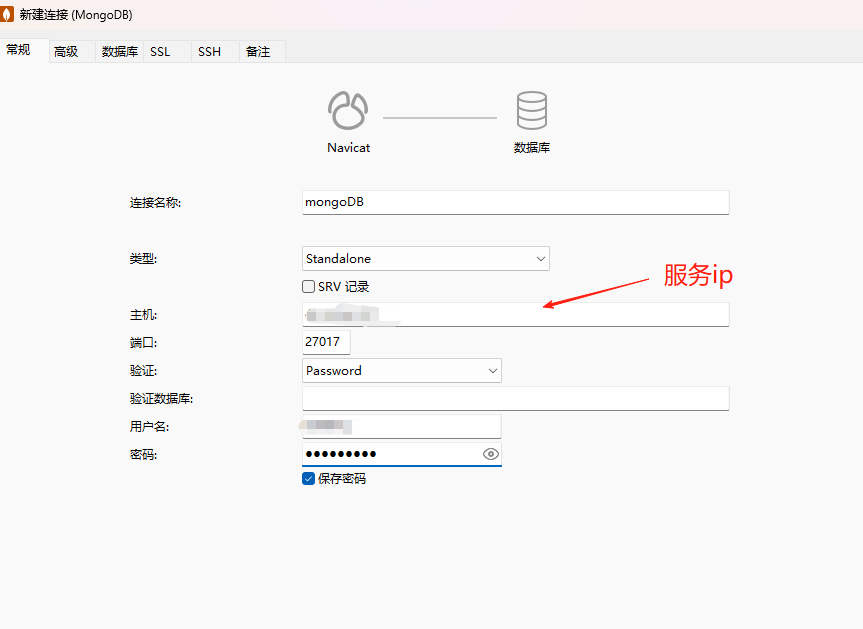
Task: Switch to the 高级 tab
Action: [x=72, y=52]
